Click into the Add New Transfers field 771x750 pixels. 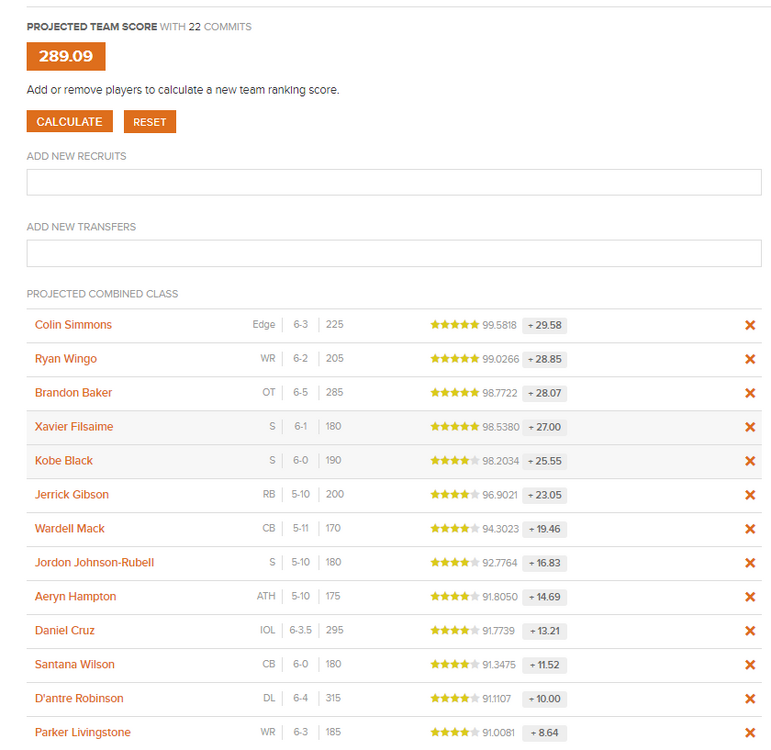pos(394,254)
